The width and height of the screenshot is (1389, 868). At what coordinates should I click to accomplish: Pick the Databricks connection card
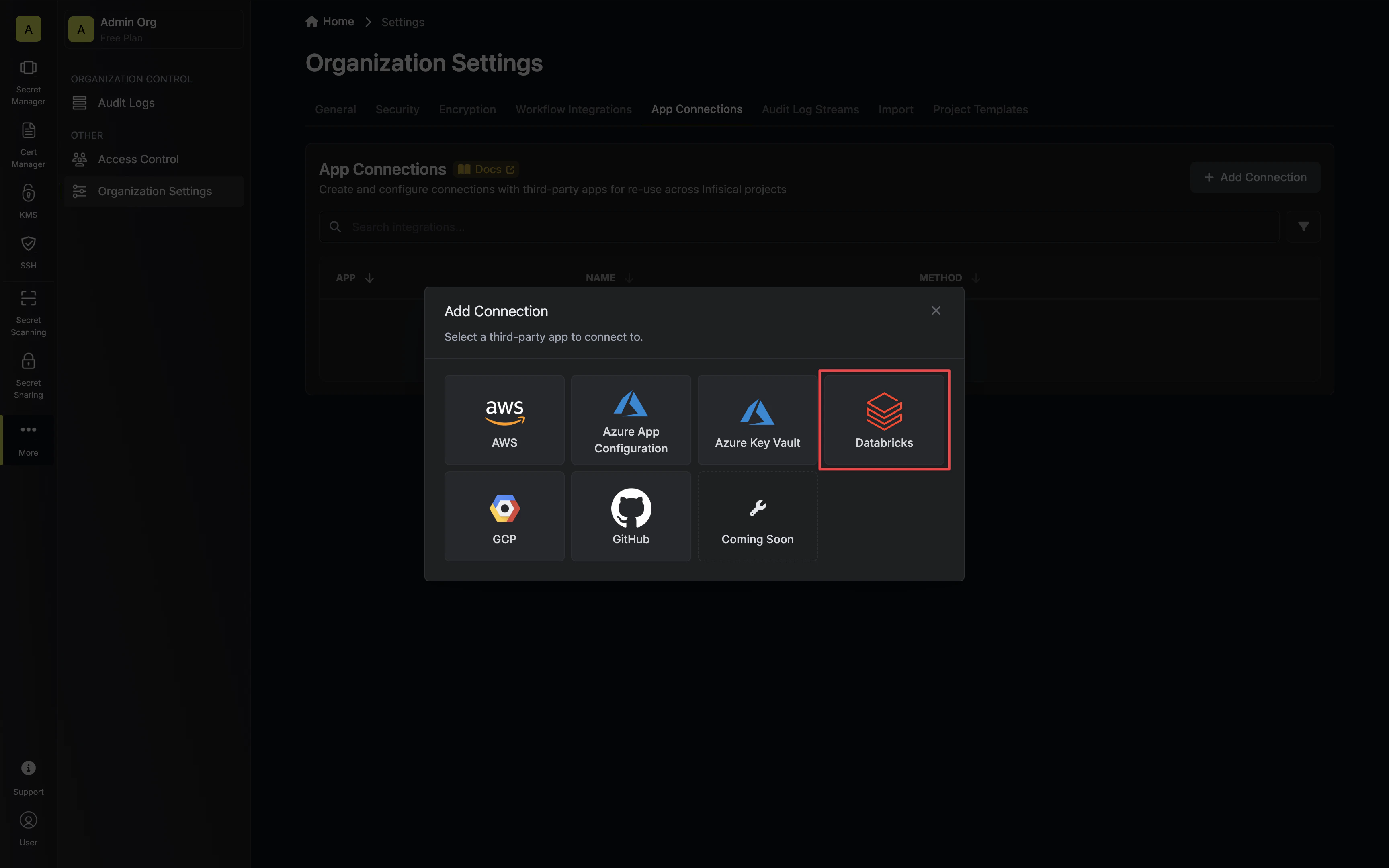[x=884, y=420]
